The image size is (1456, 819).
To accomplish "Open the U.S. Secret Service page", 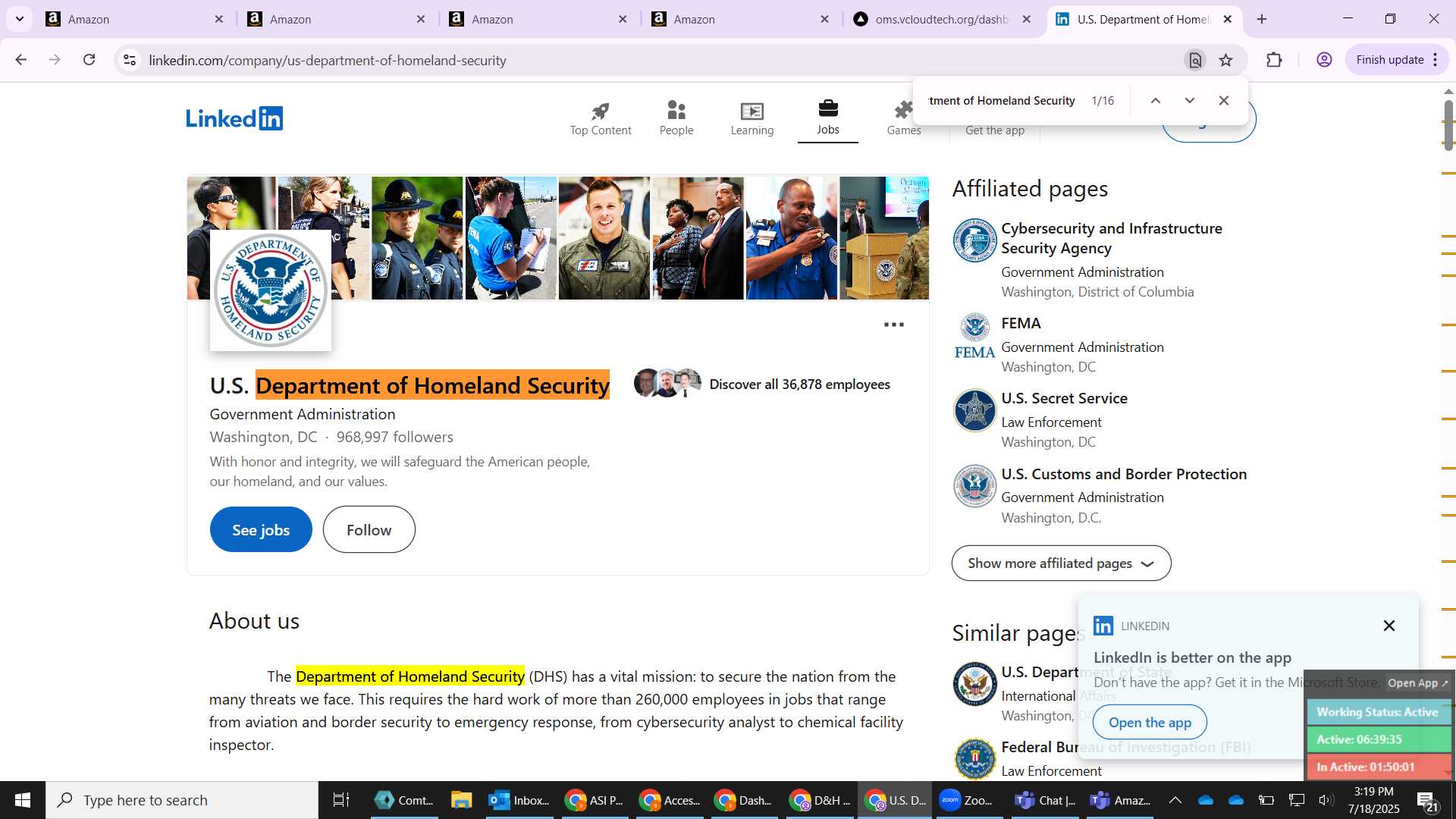I will pyautogui.click(x=1064, y=398).
